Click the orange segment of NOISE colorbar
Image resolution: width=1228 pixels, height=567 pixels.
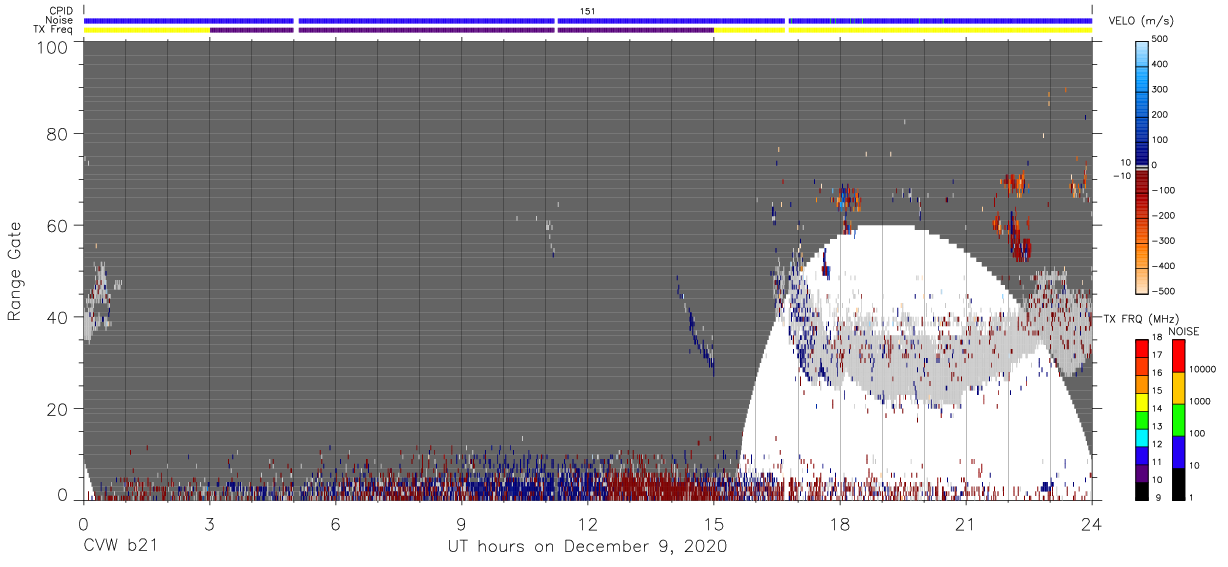click(1178, 387)
